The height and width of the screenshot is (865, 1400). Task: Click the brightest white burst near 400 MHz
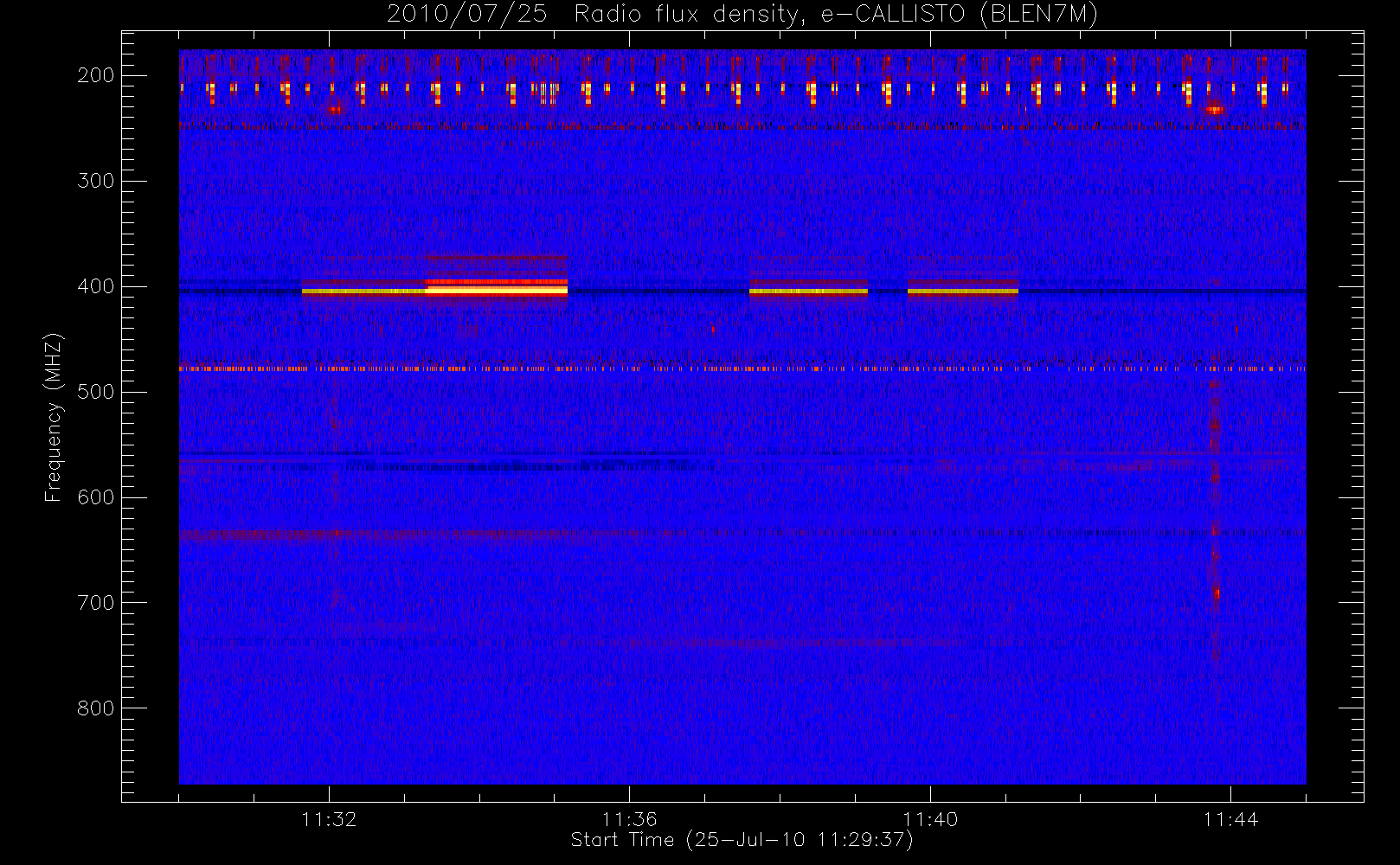pos(497,290)
